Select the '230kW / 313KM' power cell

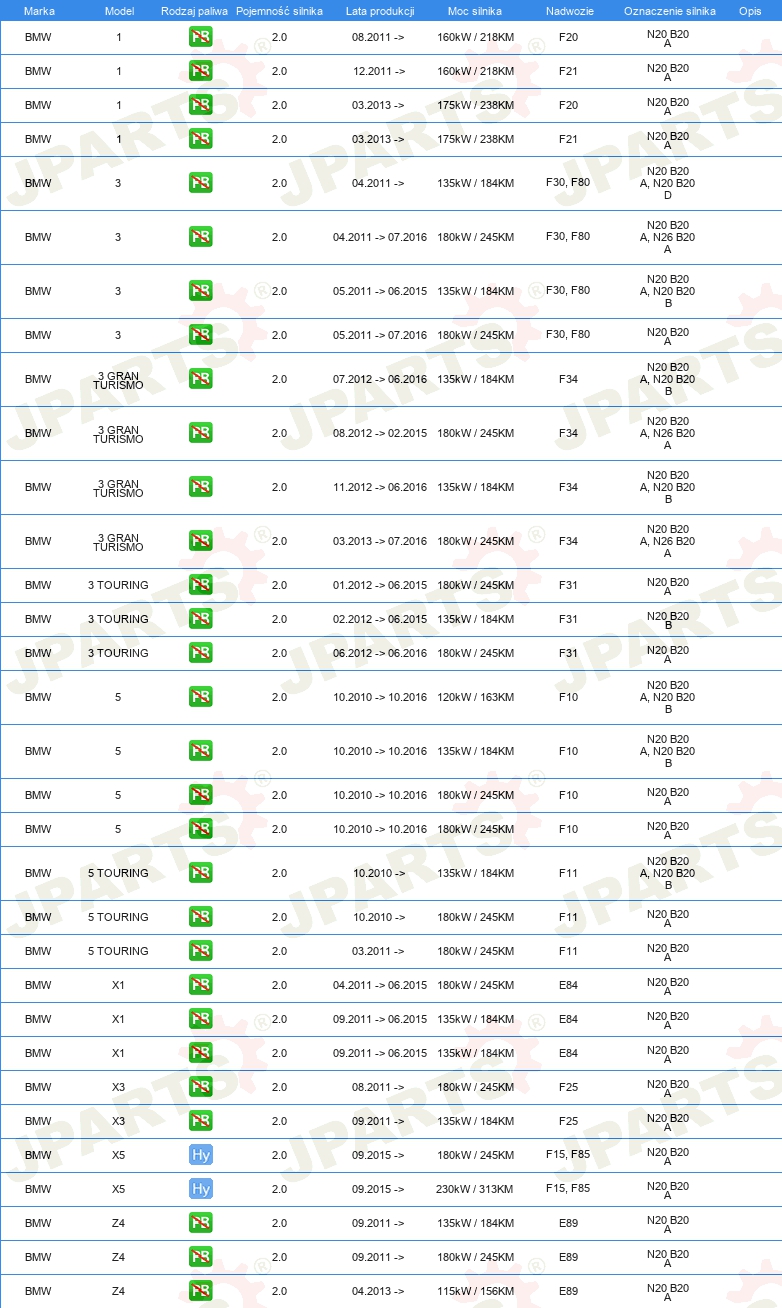point(476,1189)
